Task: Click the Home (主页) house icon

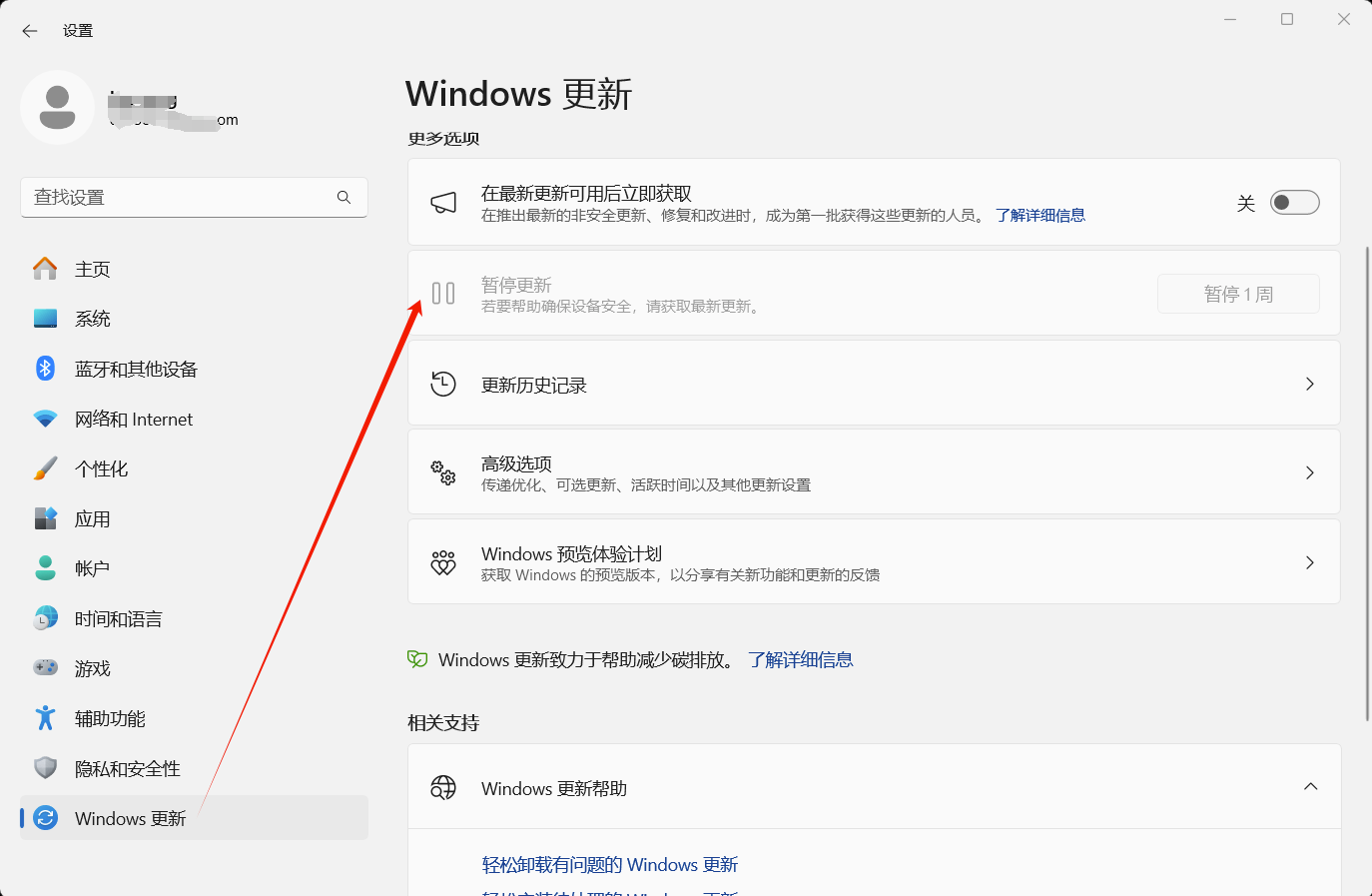Action: (x=45, y=269)
